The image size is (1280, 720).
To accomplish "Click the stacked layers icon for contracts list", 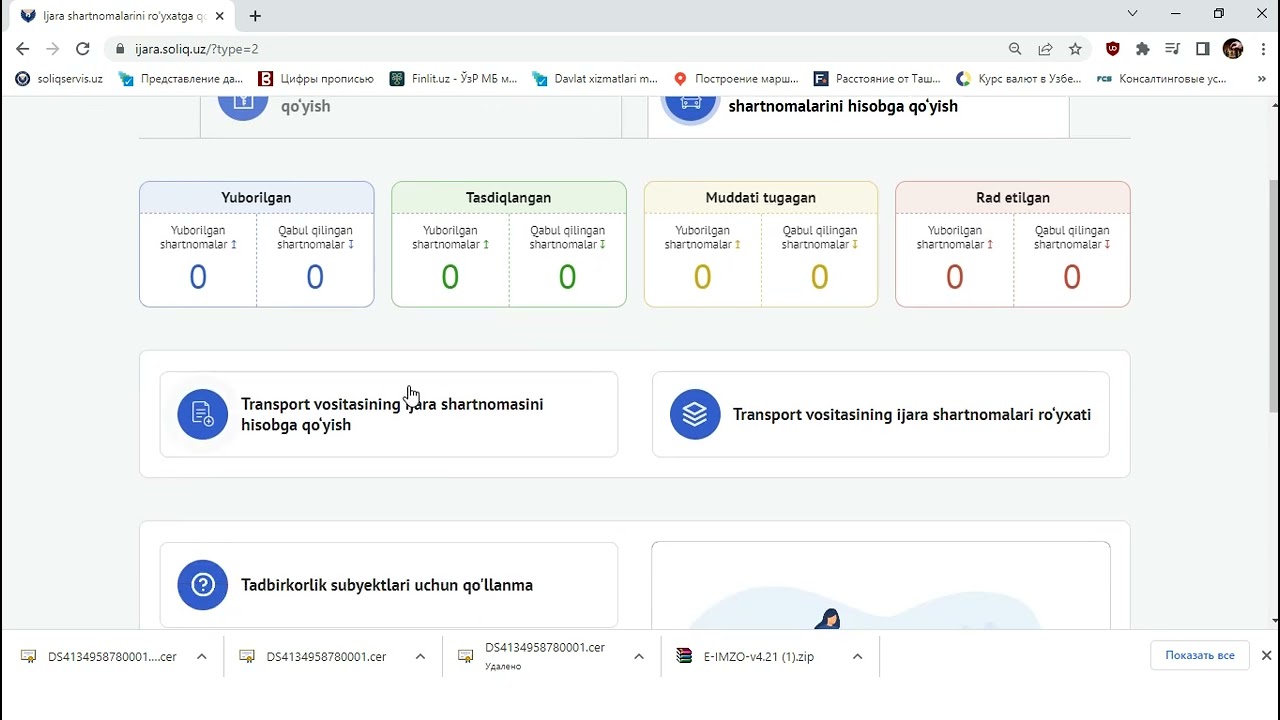I will [x=695, y=414].
